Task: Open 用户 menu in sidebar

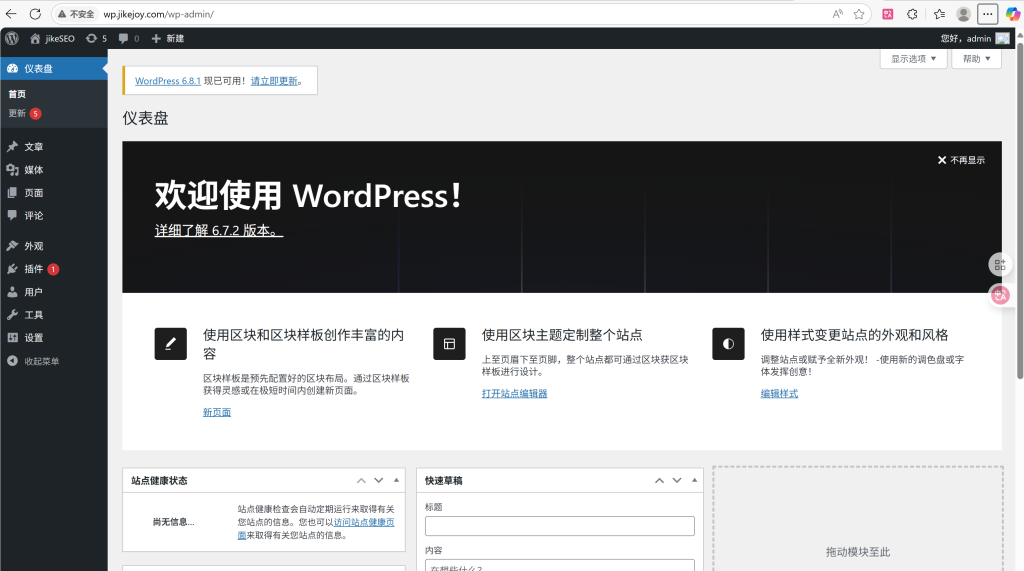Action: pyautogui.click(x=54, y=292)
